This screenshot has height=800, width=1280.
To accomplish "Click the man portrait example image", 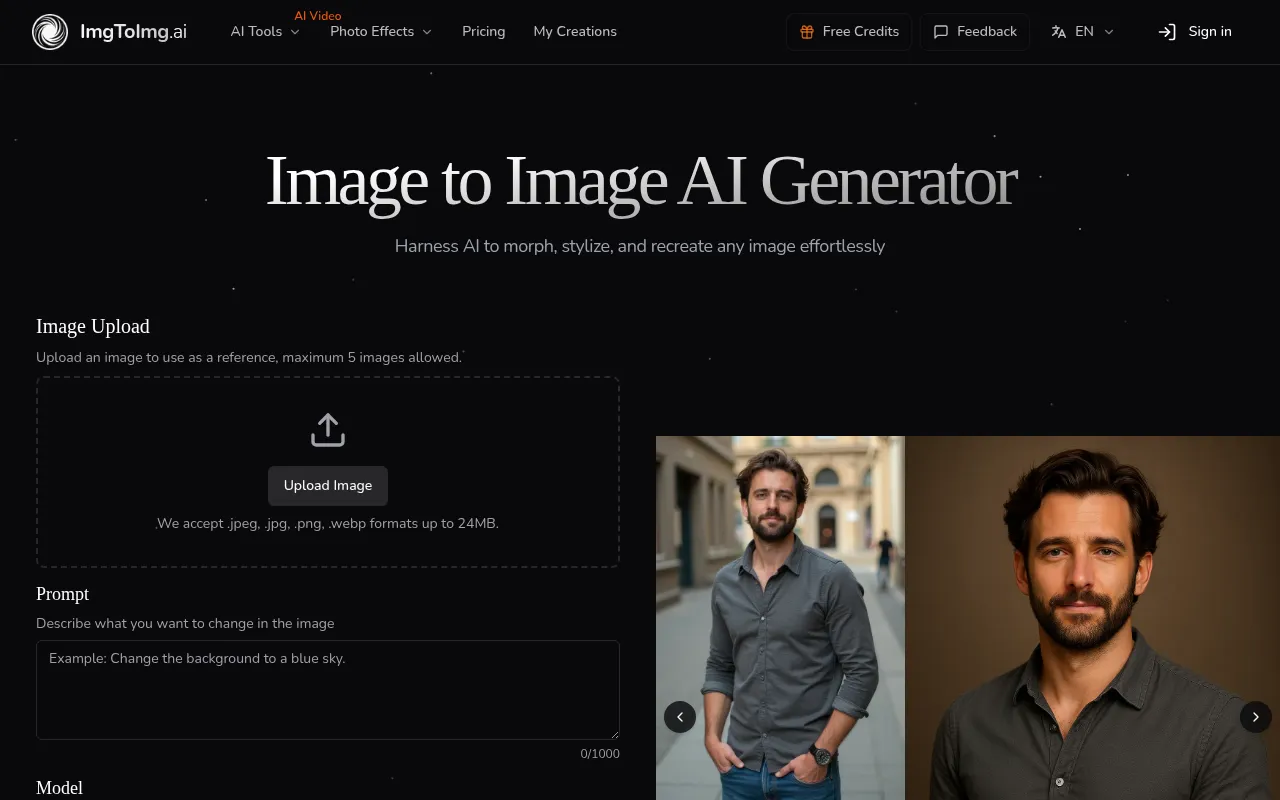I will coord(1090,618).
